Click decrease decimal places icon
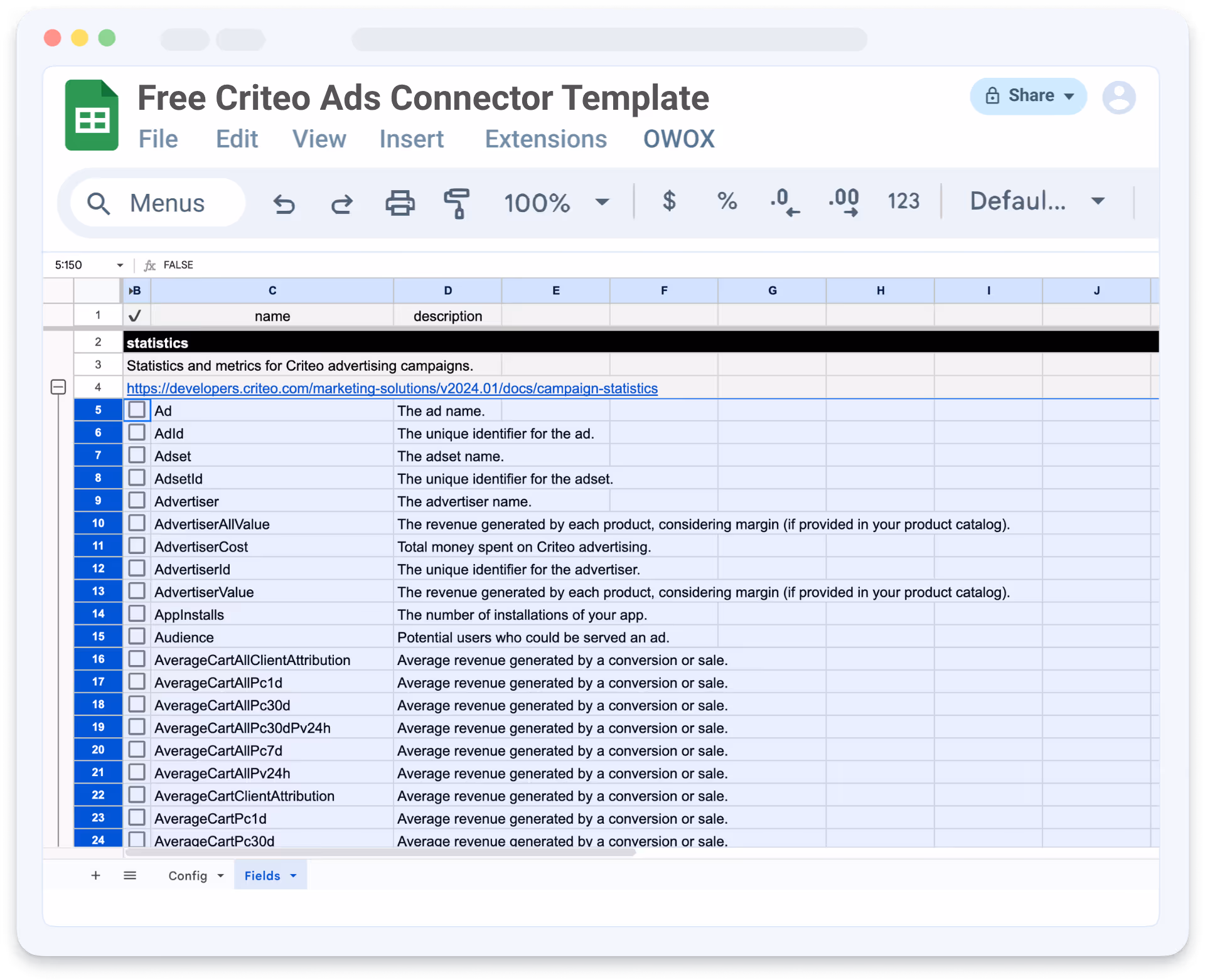The width and height of the screenshot is (1205, 980). point(785,202)
